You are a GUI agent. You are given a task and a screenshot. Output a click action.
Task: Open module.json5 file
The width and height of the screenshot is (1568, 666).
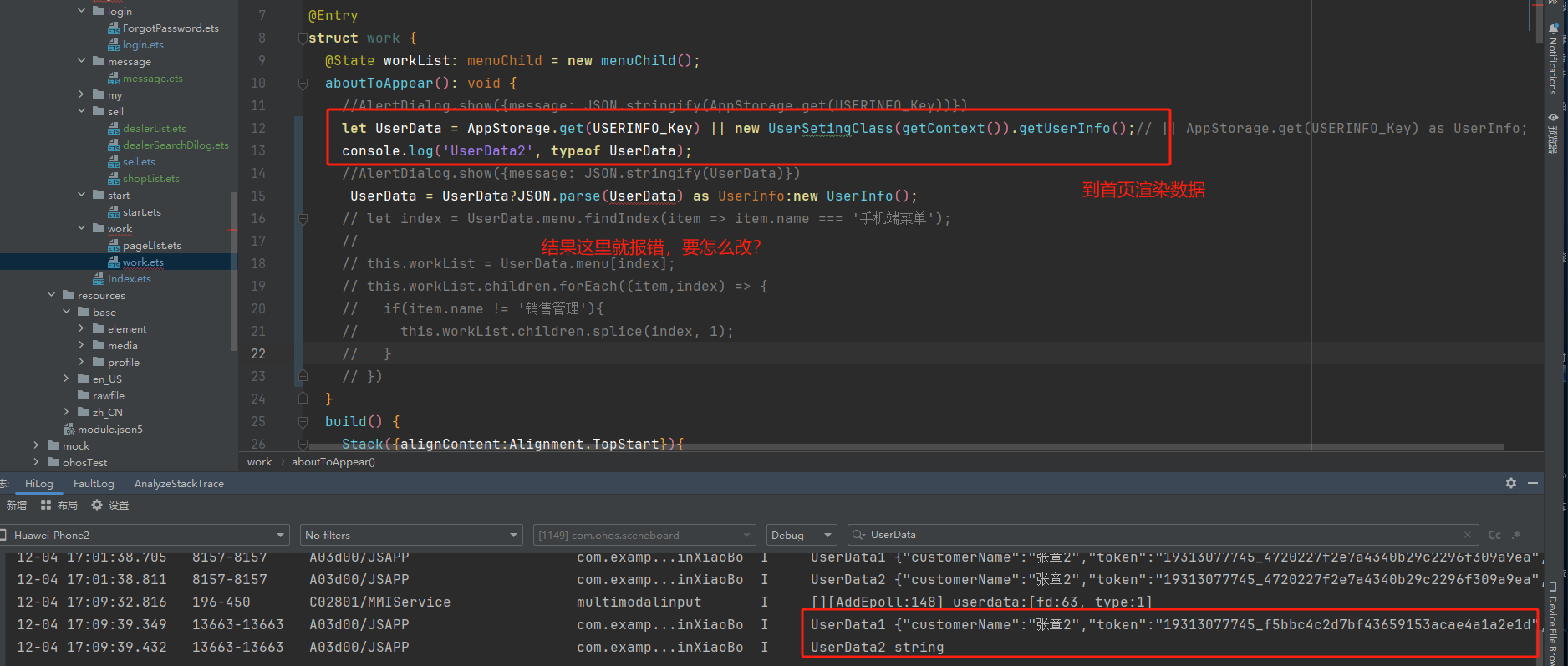[x=109, y=430]
